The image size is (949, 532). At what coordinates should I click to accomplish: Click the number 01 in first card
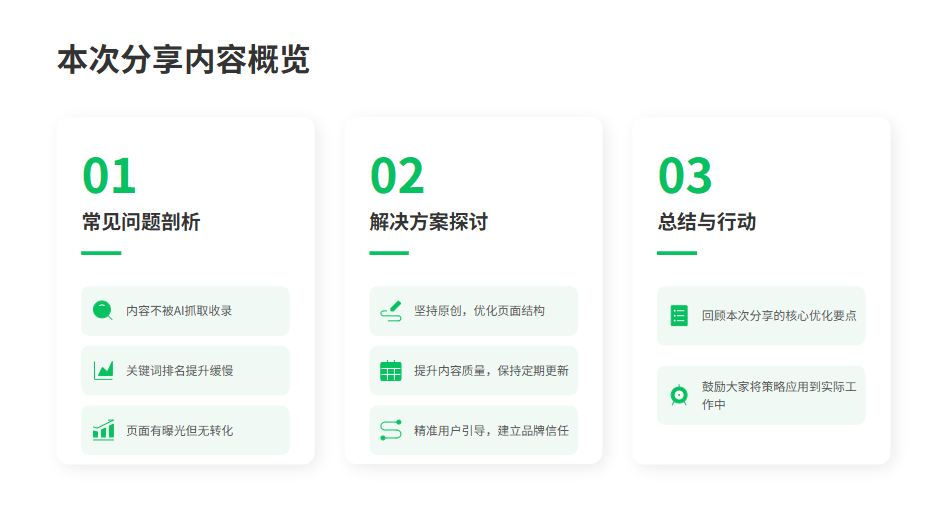click(109, 176)
